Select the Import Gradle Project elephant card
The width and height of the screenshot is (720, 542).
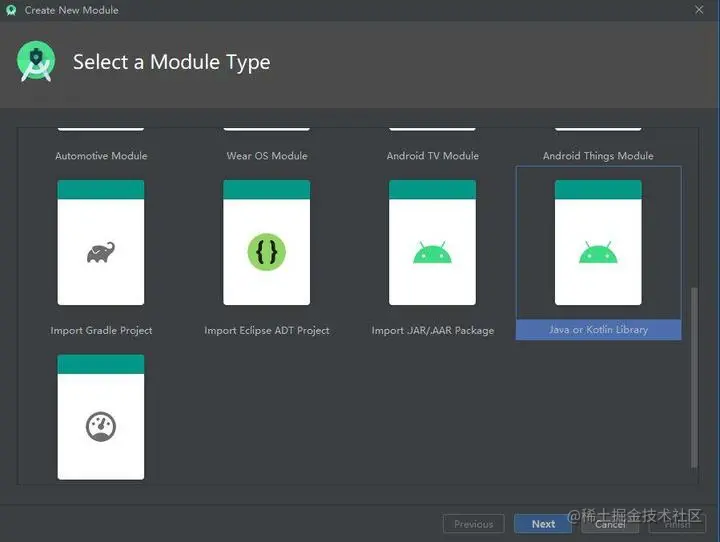point(101,243)
